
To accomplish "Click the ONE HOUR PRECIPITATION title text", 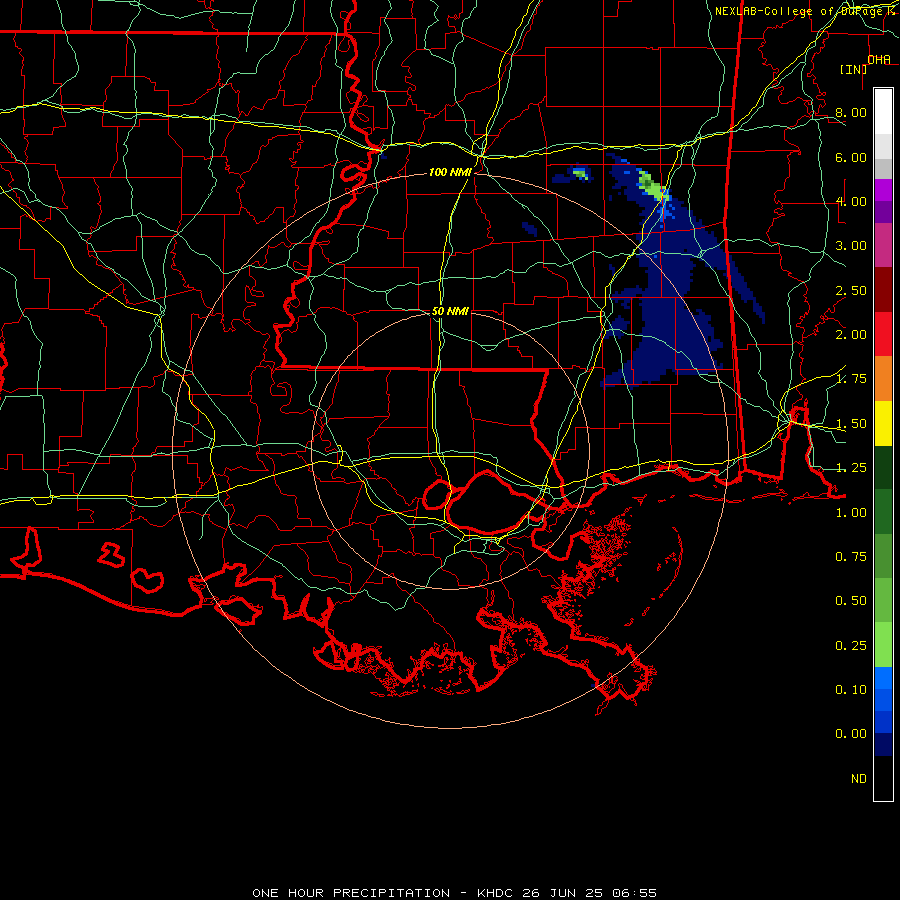I will (x=351, y=893).
